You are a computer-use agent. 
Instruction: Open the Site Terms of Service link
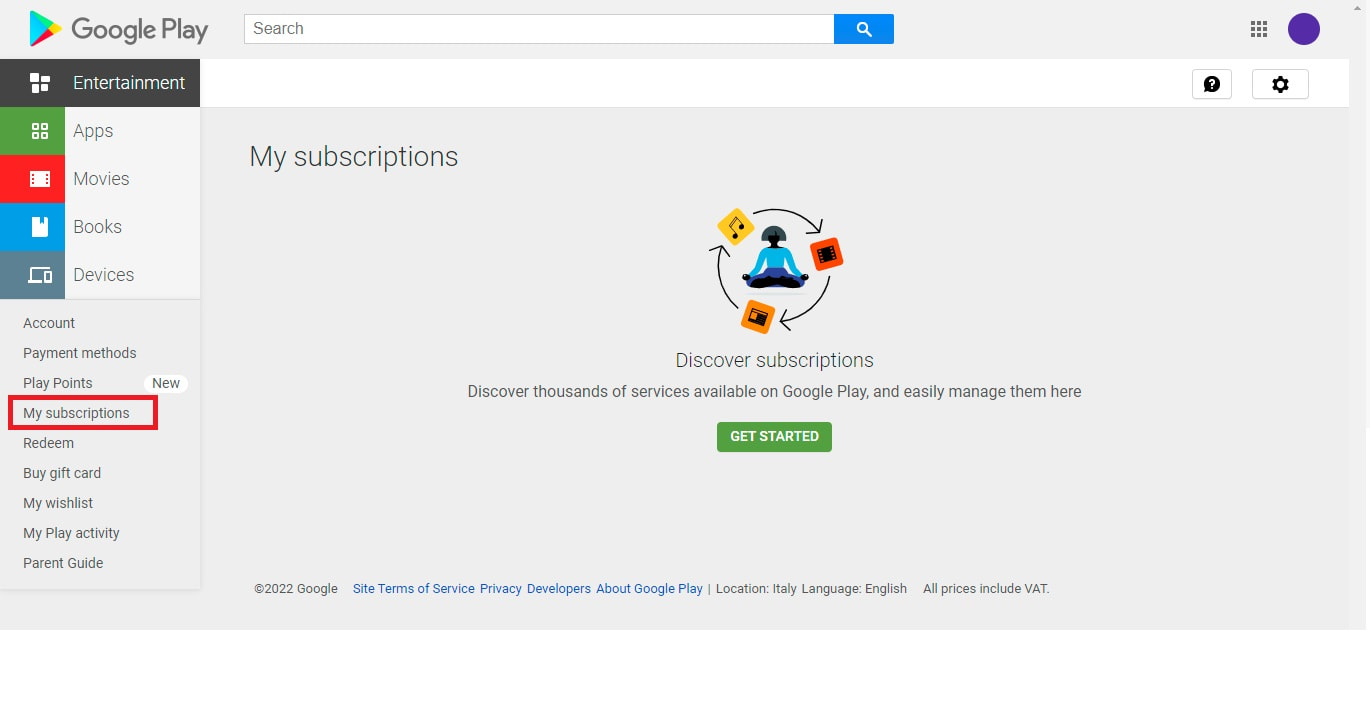click(x=413, y=588)
